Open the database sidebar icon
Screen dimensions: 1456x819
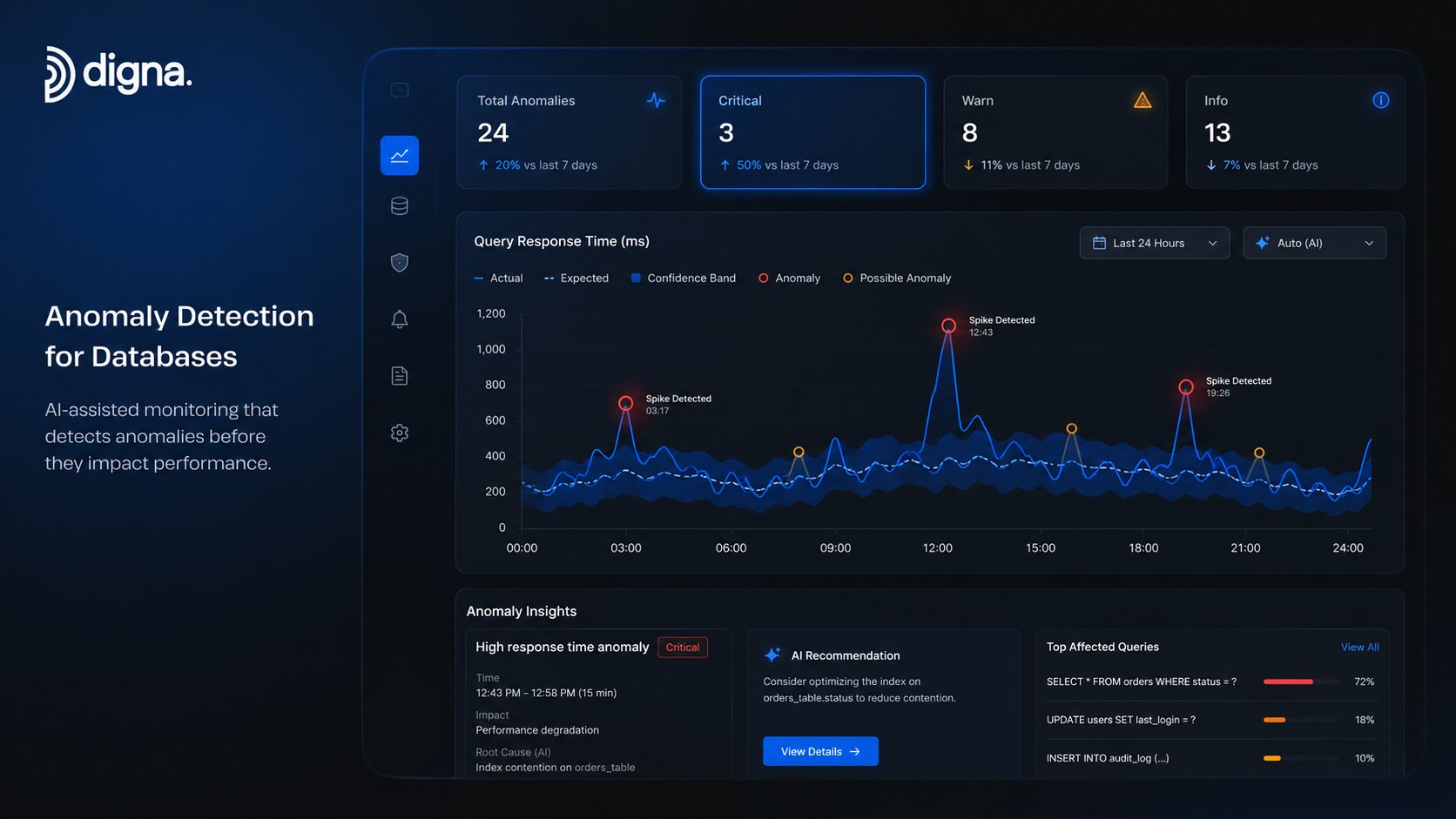400,206
